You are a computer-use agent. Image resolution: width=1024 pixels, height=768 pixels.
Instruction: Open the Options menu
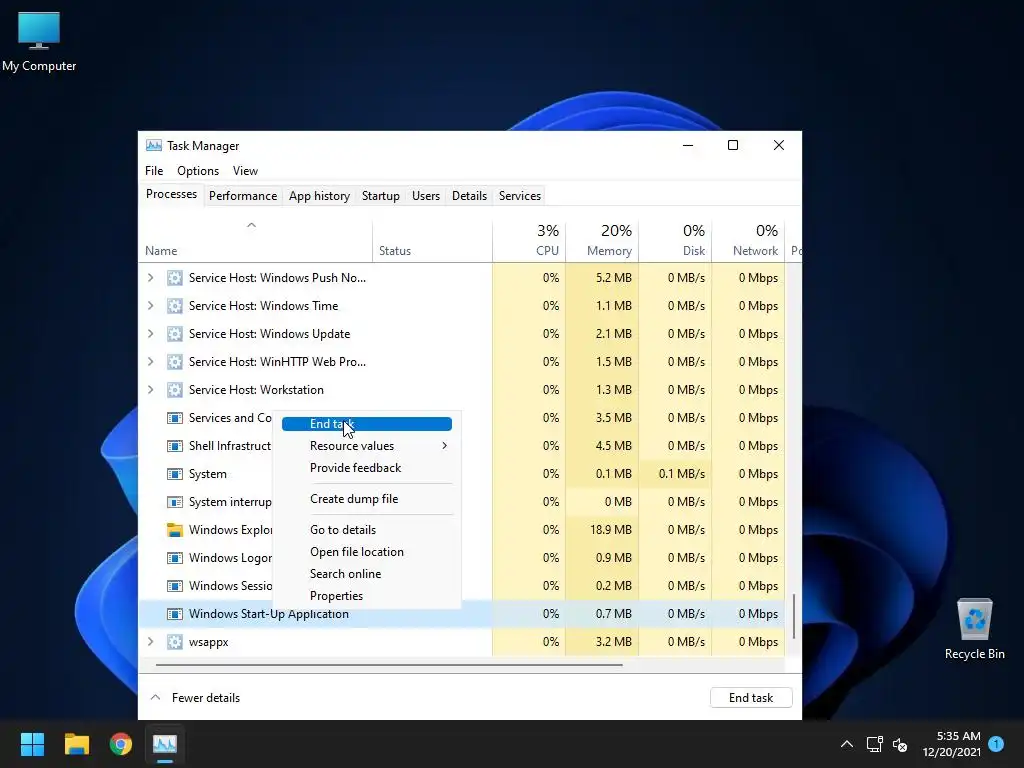click(198, 170)
